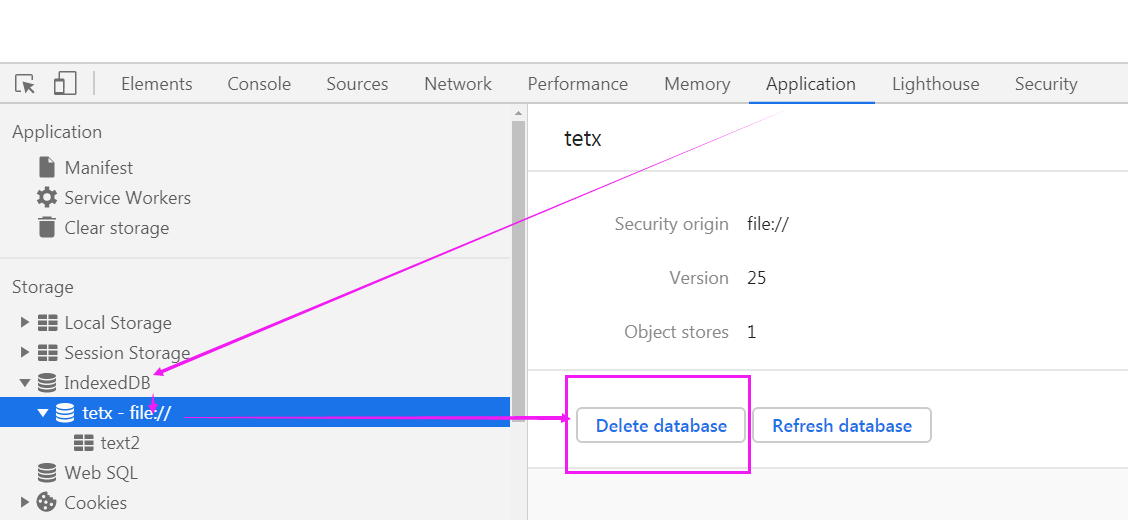Click the Cookies icon in sidebar
The width and height of the screenshot is (1128, 520).
pyautogui.click(x=46, y=502)
